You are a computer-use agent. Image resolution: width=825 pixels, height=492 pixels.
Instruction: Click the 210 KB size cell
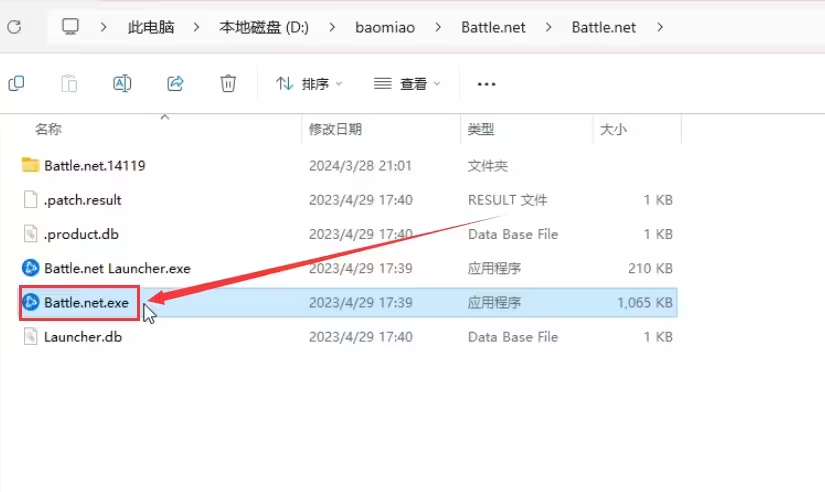[x=650, y=268]
